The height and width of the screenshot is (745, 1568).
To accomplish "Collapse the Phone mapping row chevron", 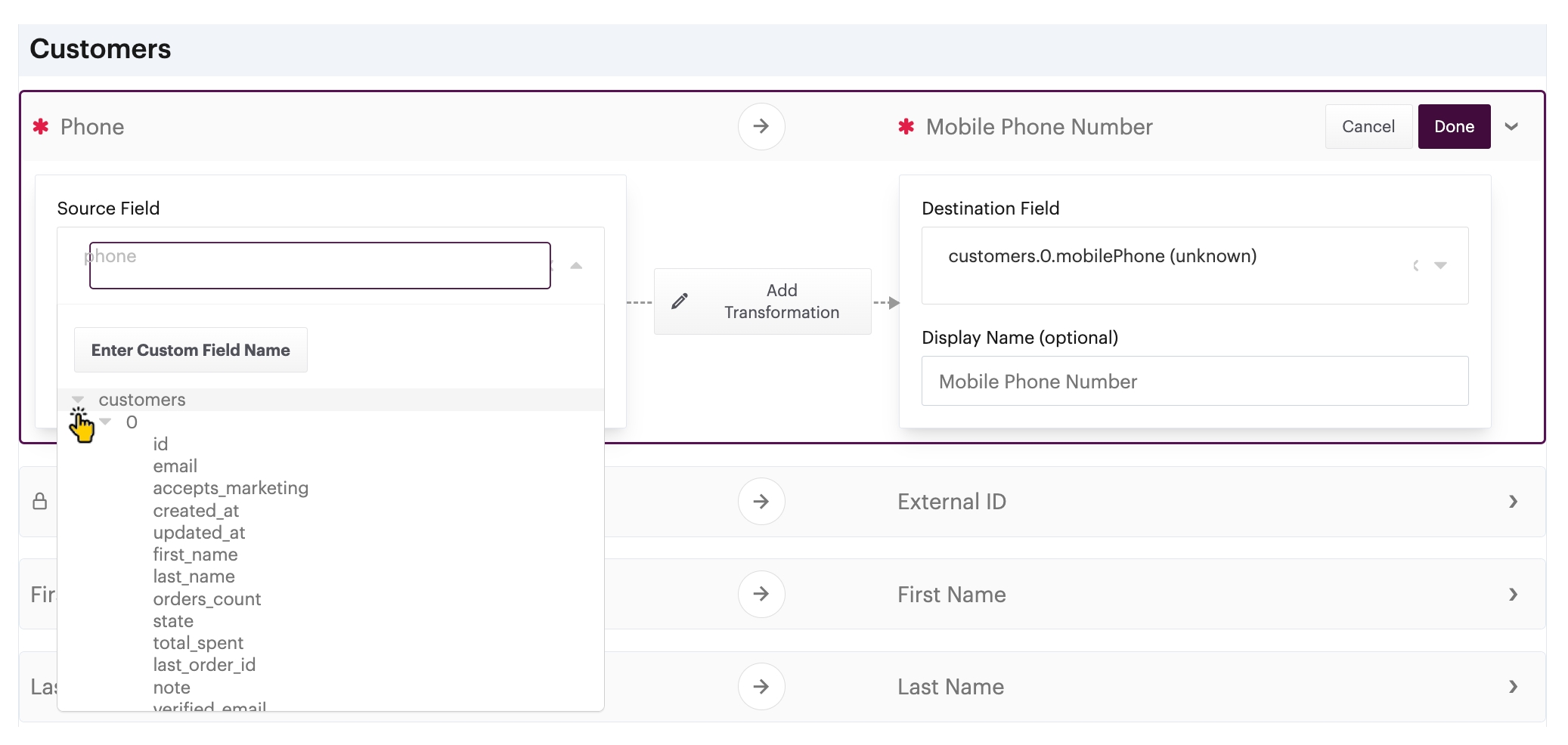I will [x=1511, y=127].
